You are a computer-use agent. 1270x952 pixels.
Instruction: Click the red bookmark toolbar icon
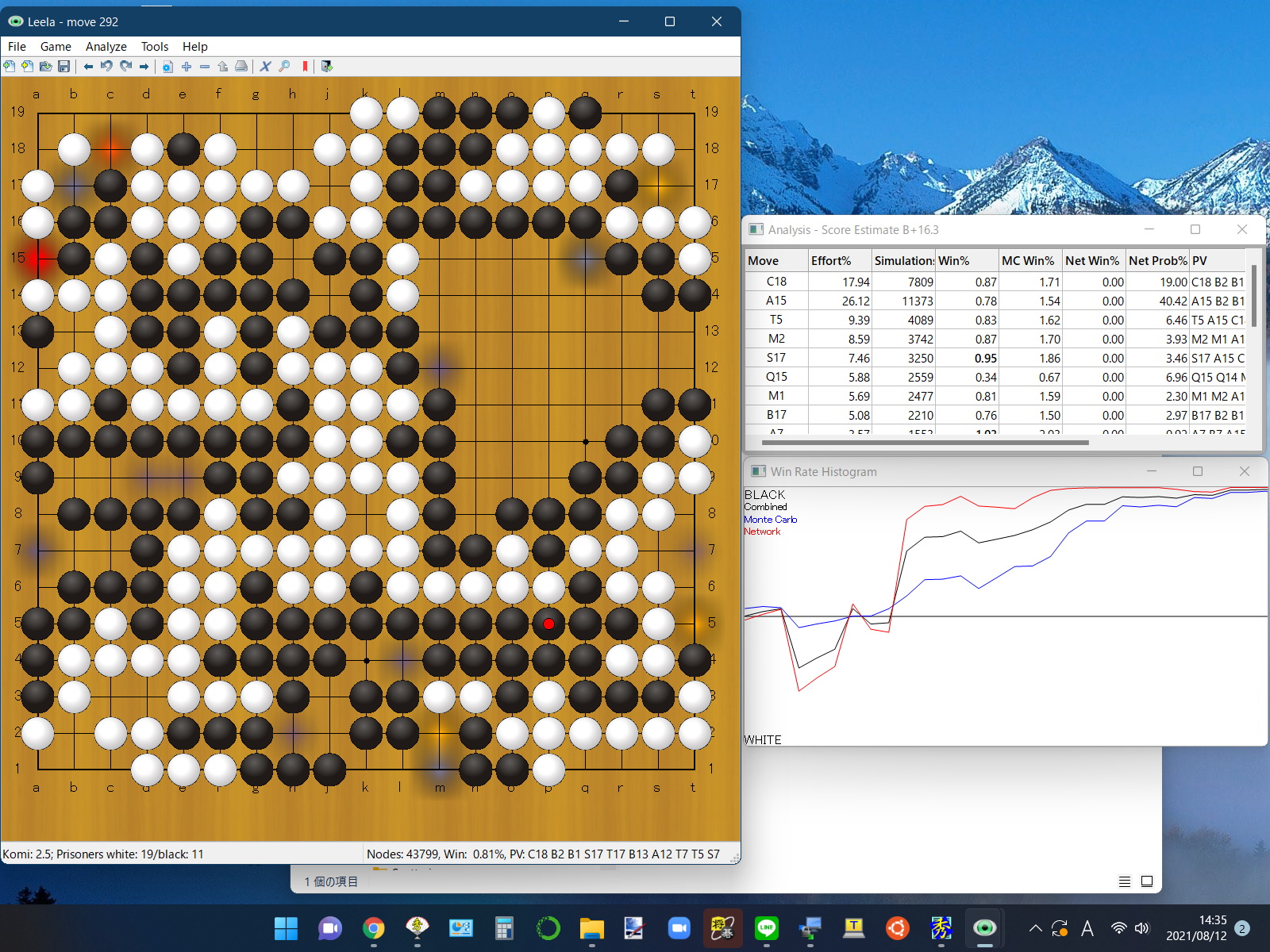coord(305,67)
